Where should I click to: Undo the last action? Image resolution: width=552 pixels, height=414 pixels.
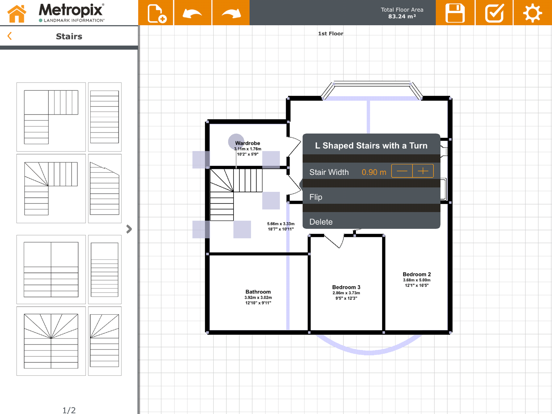[x=193, y=13]
